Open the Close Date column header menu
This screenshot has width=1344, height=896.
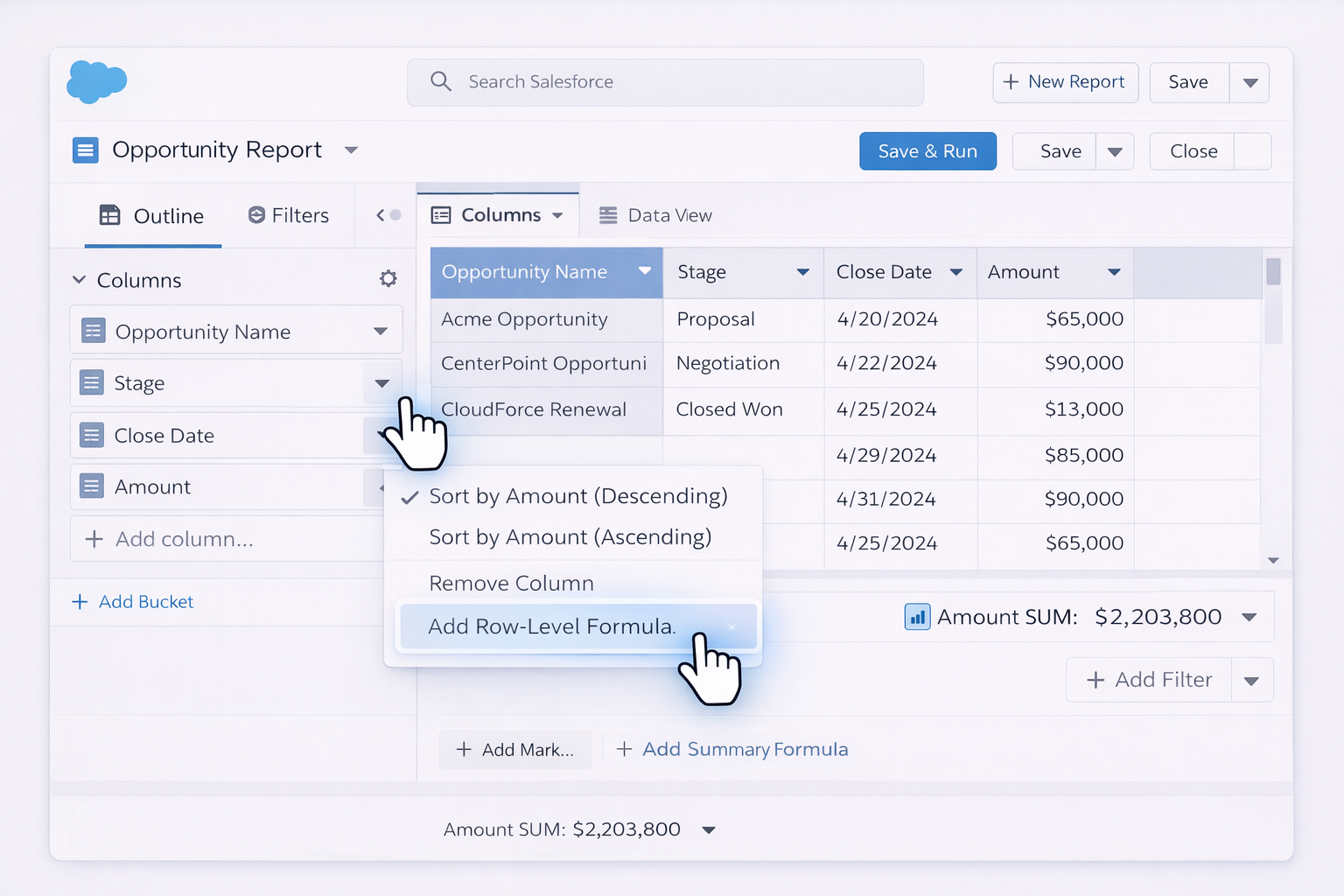pyautogui.click(x=956, y=272)
